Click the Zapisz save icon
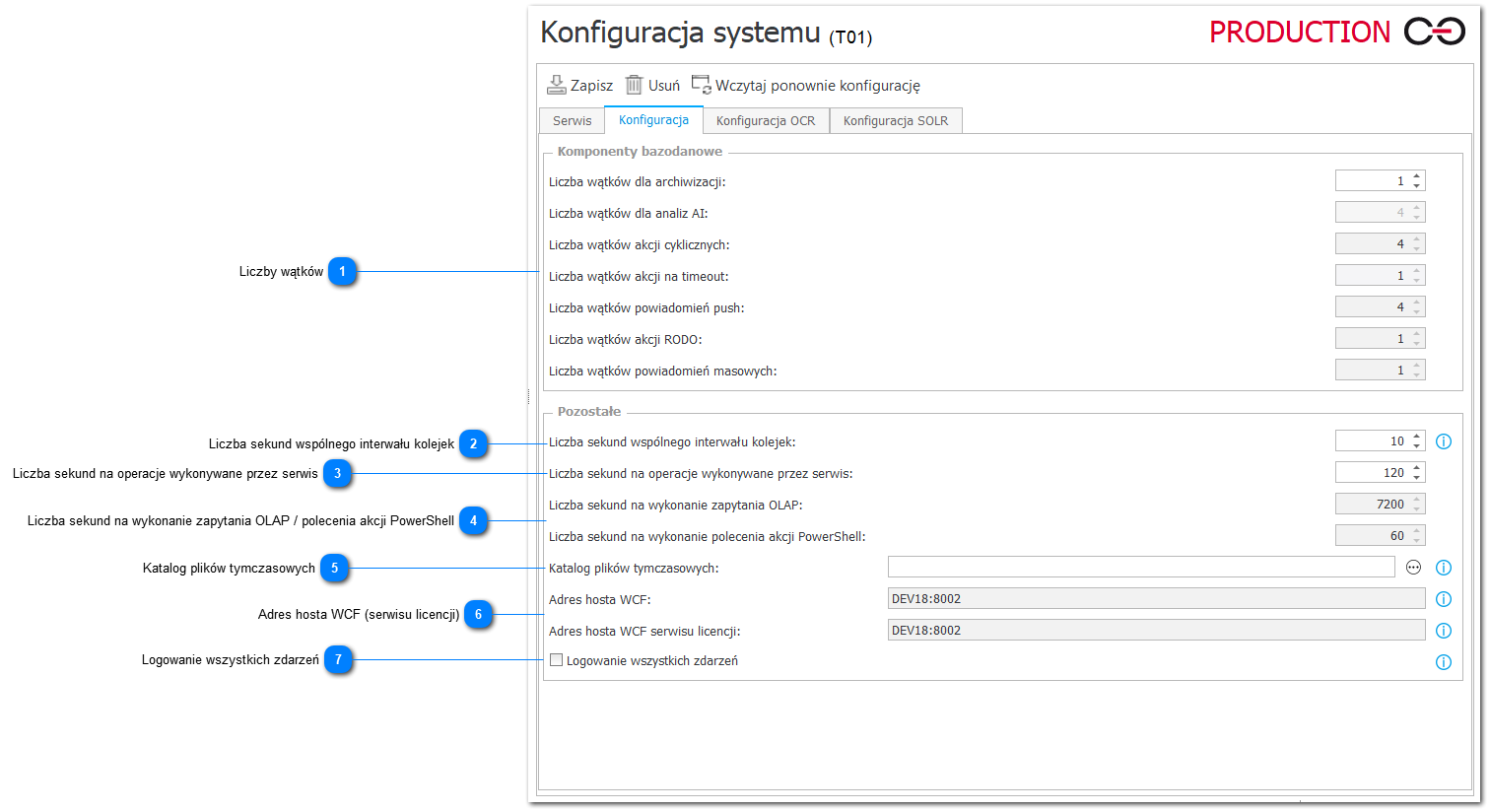 click(x=557, y=85)
